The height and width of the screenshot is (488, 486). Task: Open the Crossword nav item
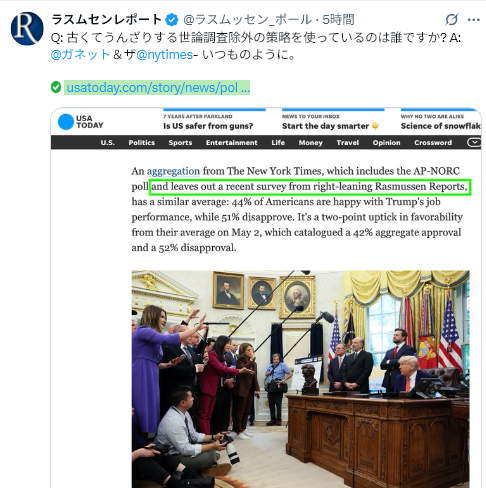433,143
